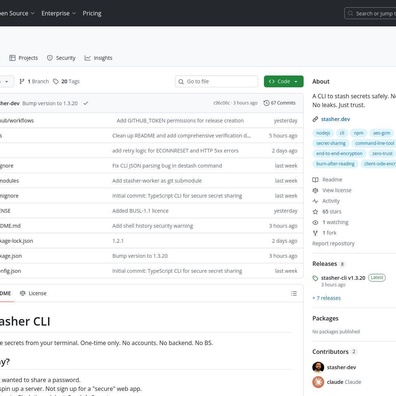Select the end-to-end-encryption topic tag
This screenshot has width=396, height=396.
(x=339, y=154)
